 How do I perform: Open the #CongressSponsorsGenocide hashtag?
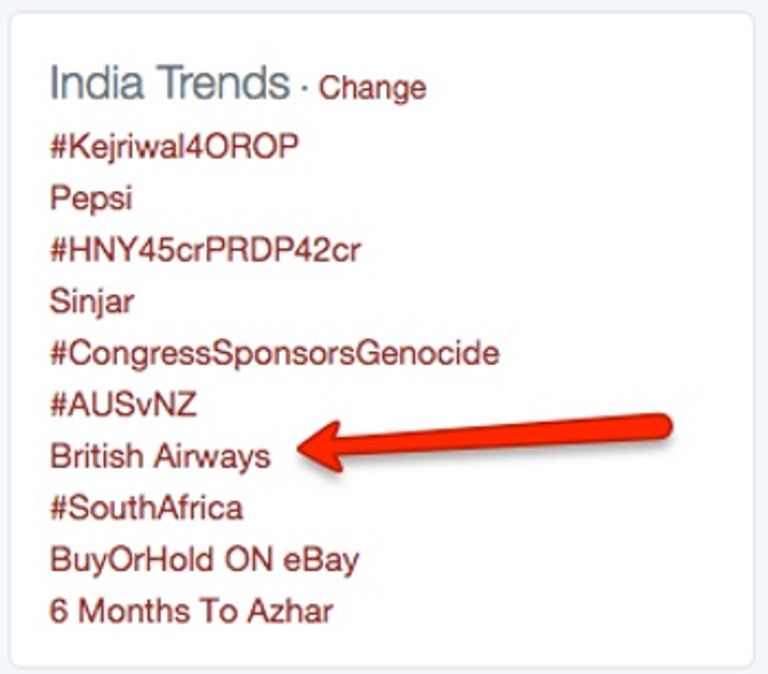(x=275, y=354)
